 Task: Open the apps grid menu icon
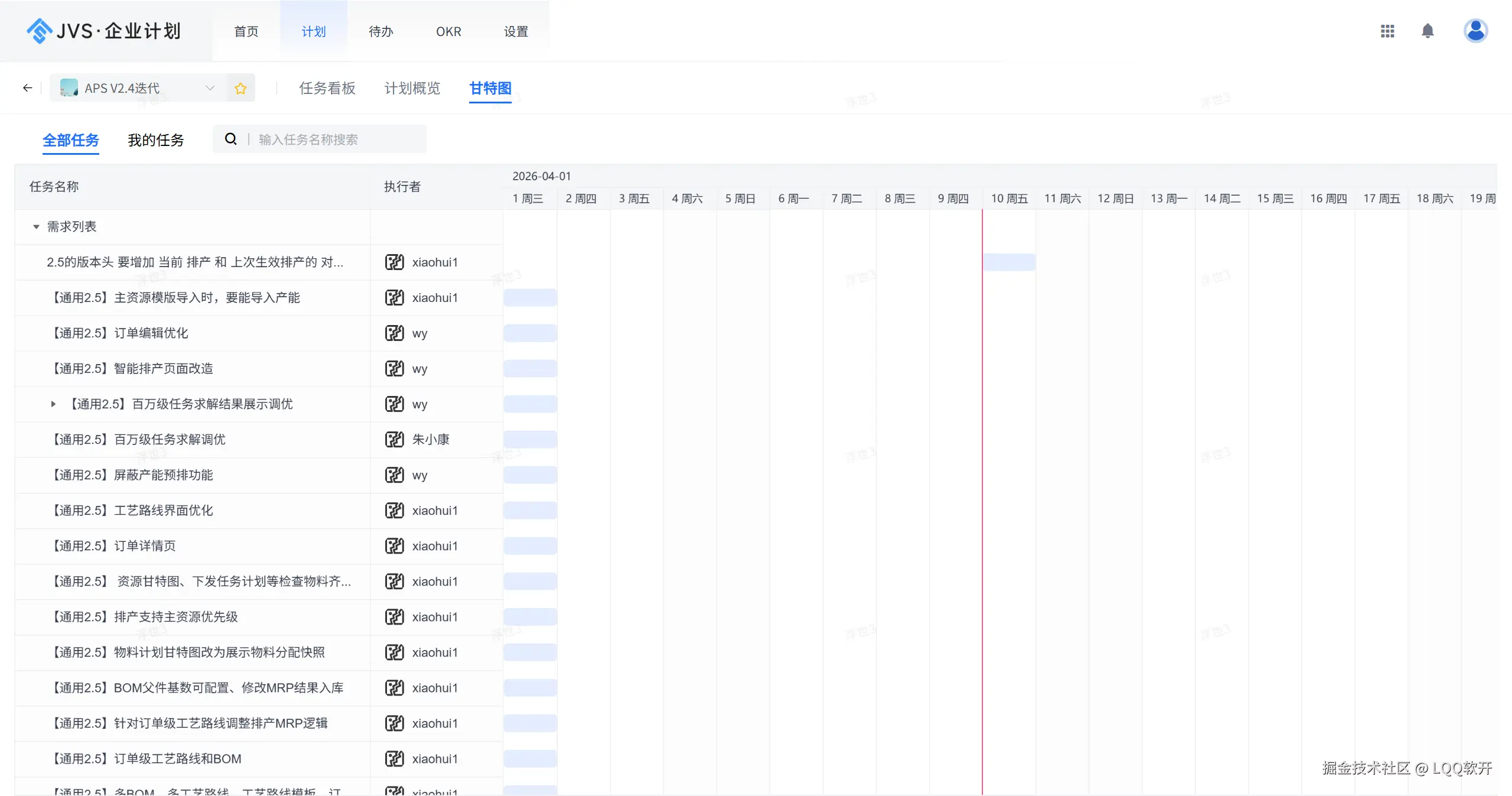coord(1387,31)
